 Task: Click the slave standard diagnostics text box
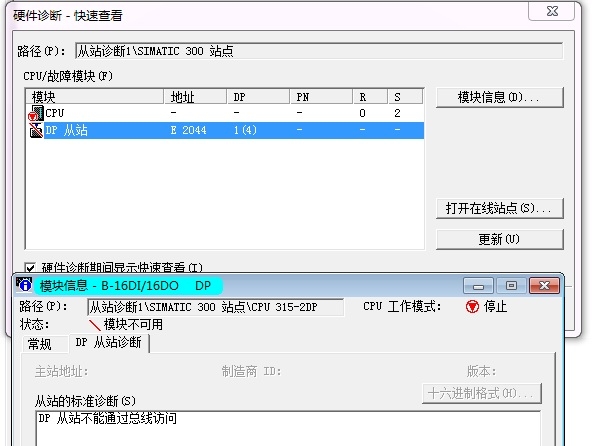pyautogui.click(x=288, y=428)
